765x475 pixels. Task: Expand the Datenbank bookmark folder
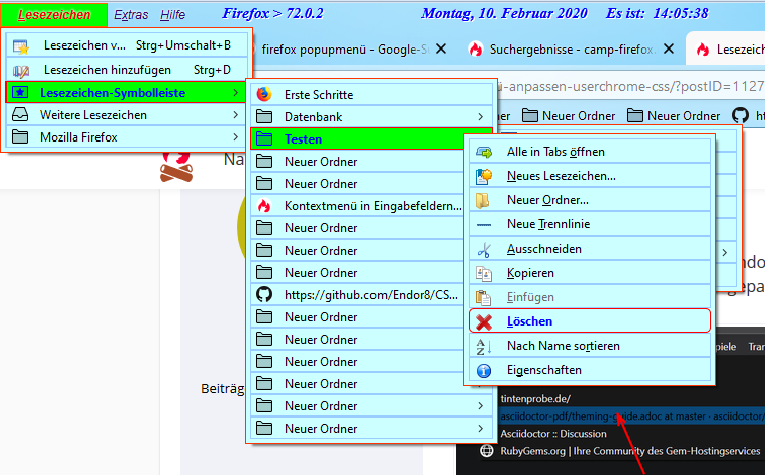pos(370,117)
